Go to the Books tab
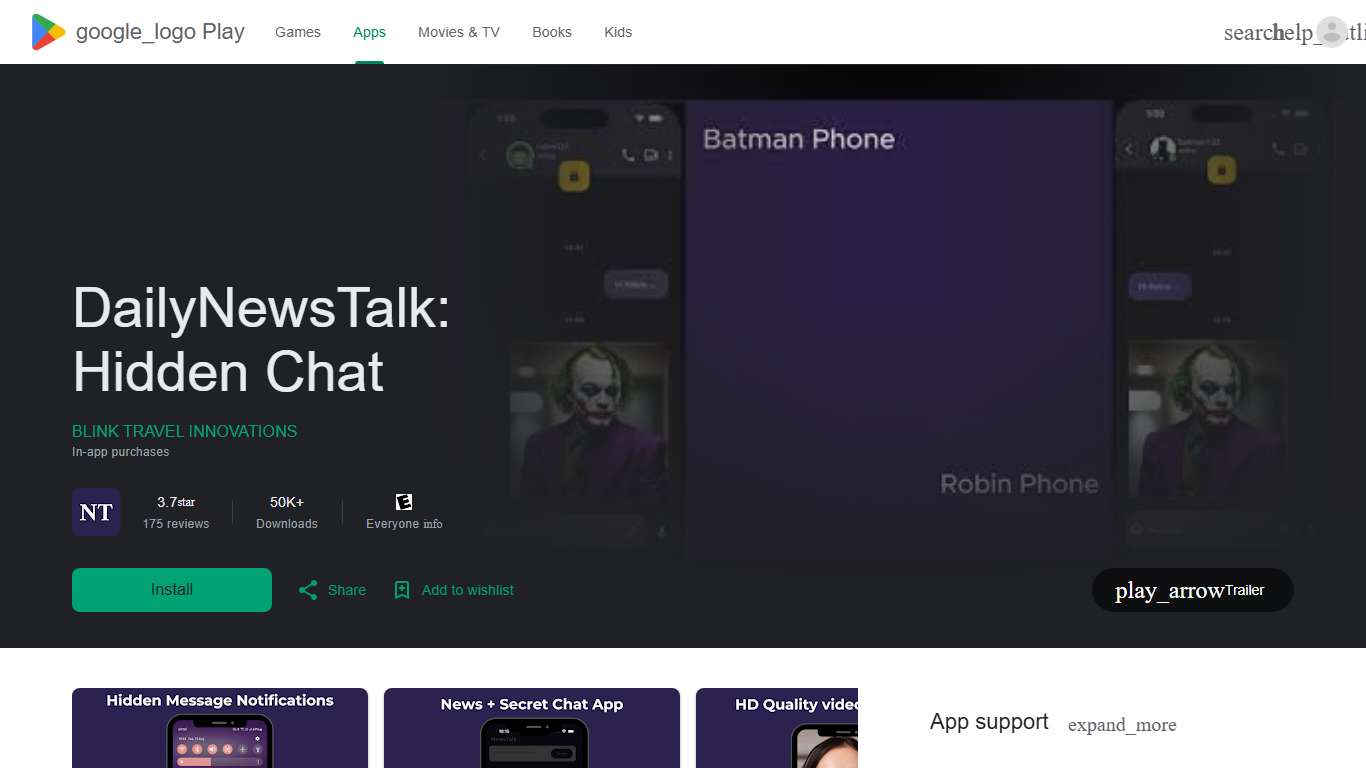The width and height of the screenshot is (1366, 768). [551, 32]
